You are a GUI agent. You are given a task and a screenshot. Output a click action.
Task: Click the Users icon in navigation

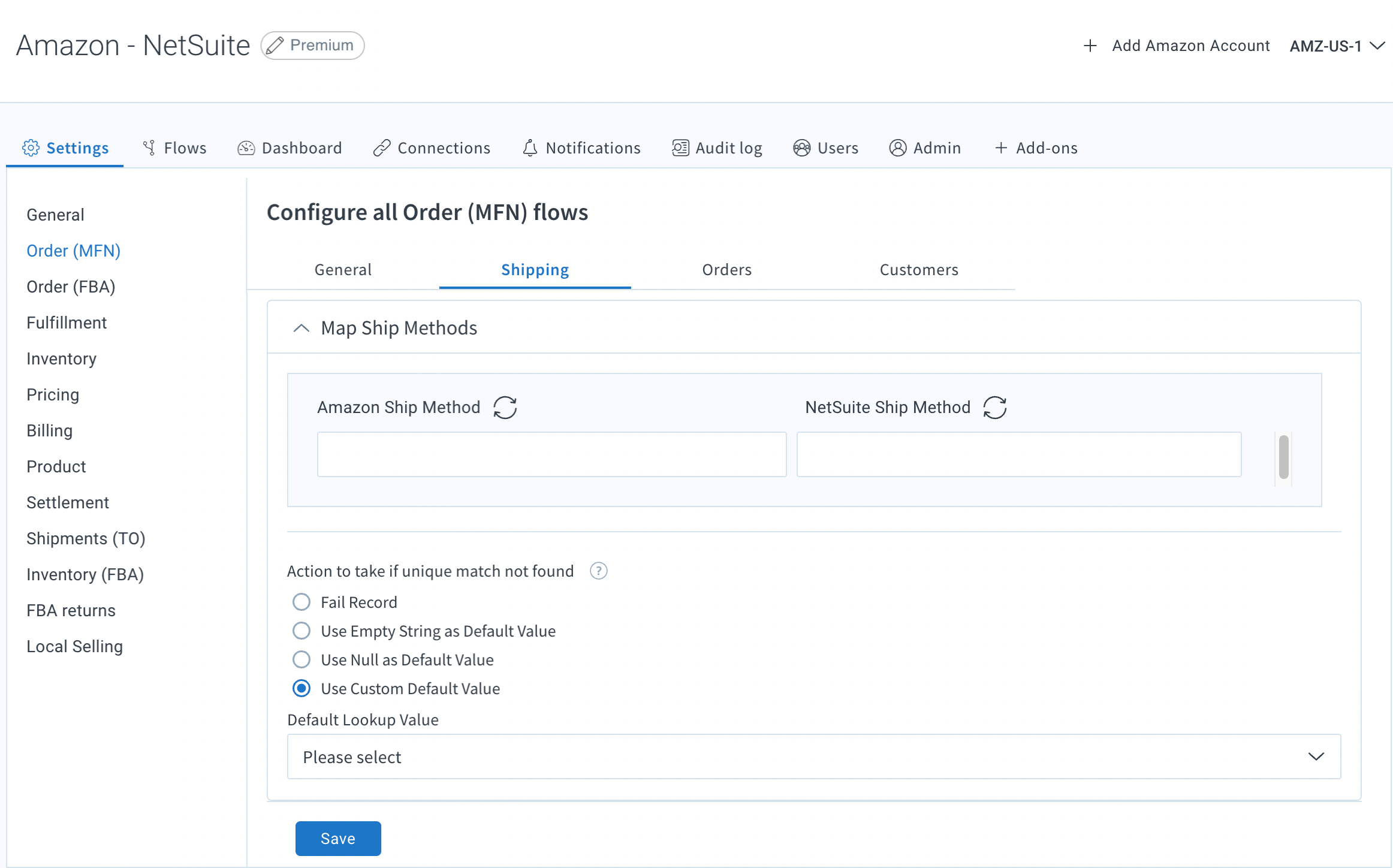tap(801, 148)
